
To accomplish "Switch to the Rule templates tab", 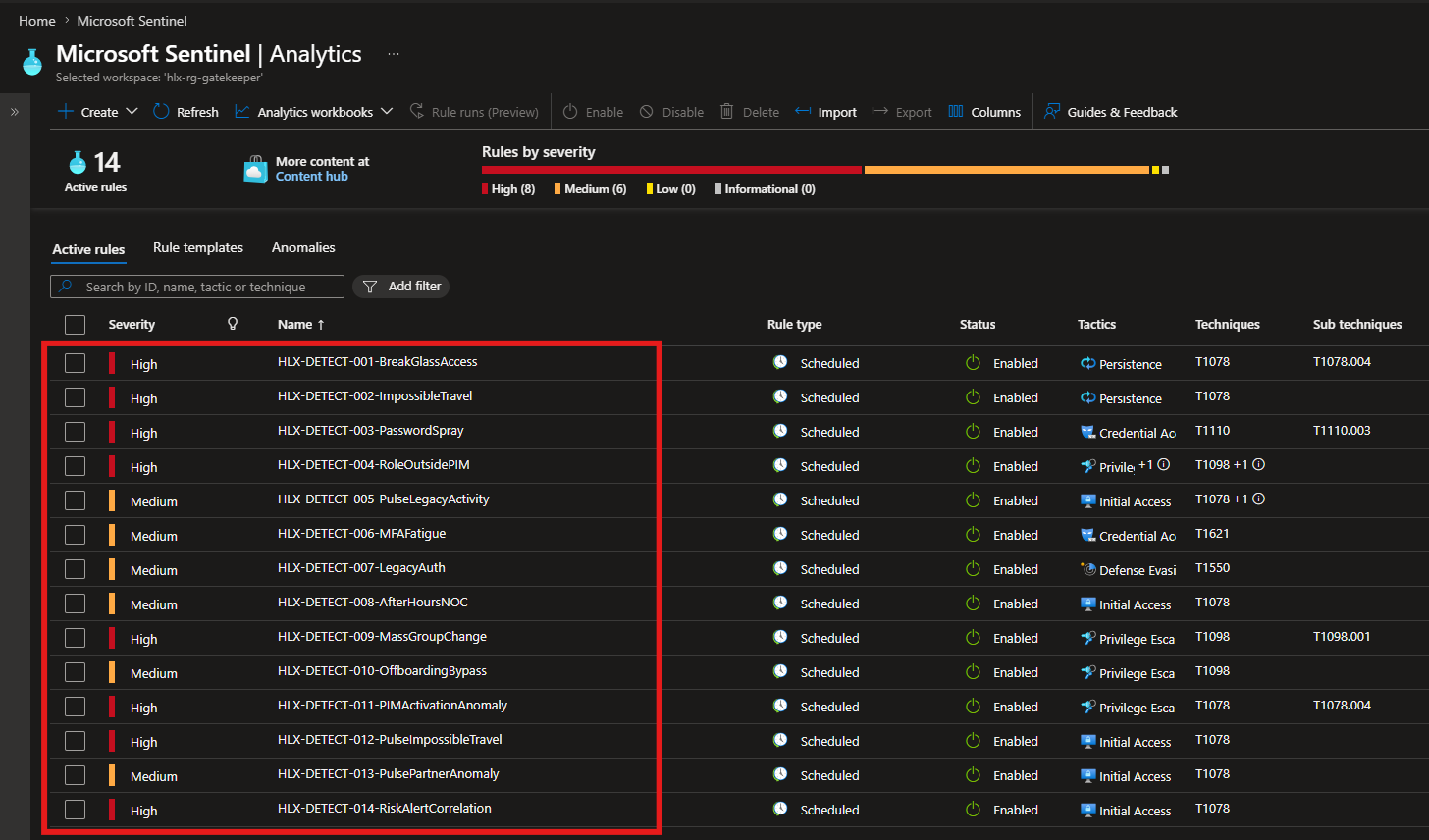I will [198, 248].
